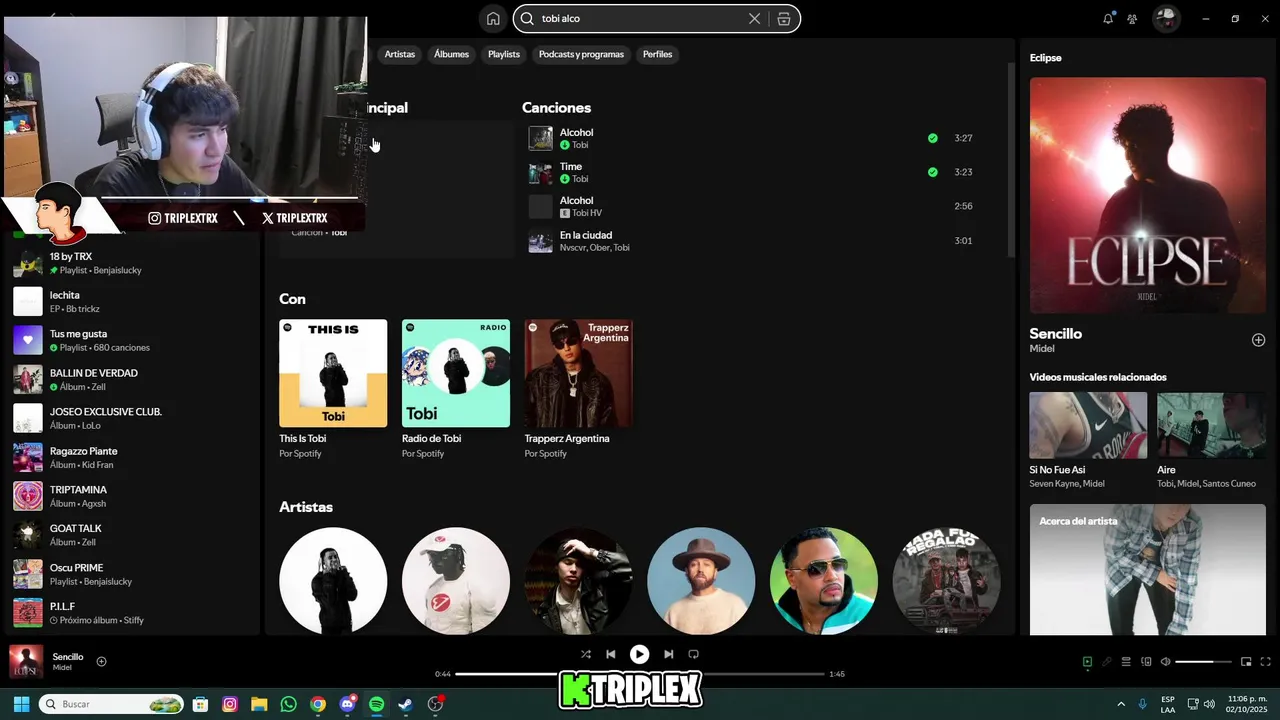The image size is (1280, 720).
Task: Open Connect to a device icon
Action: tap(1146, 661)
